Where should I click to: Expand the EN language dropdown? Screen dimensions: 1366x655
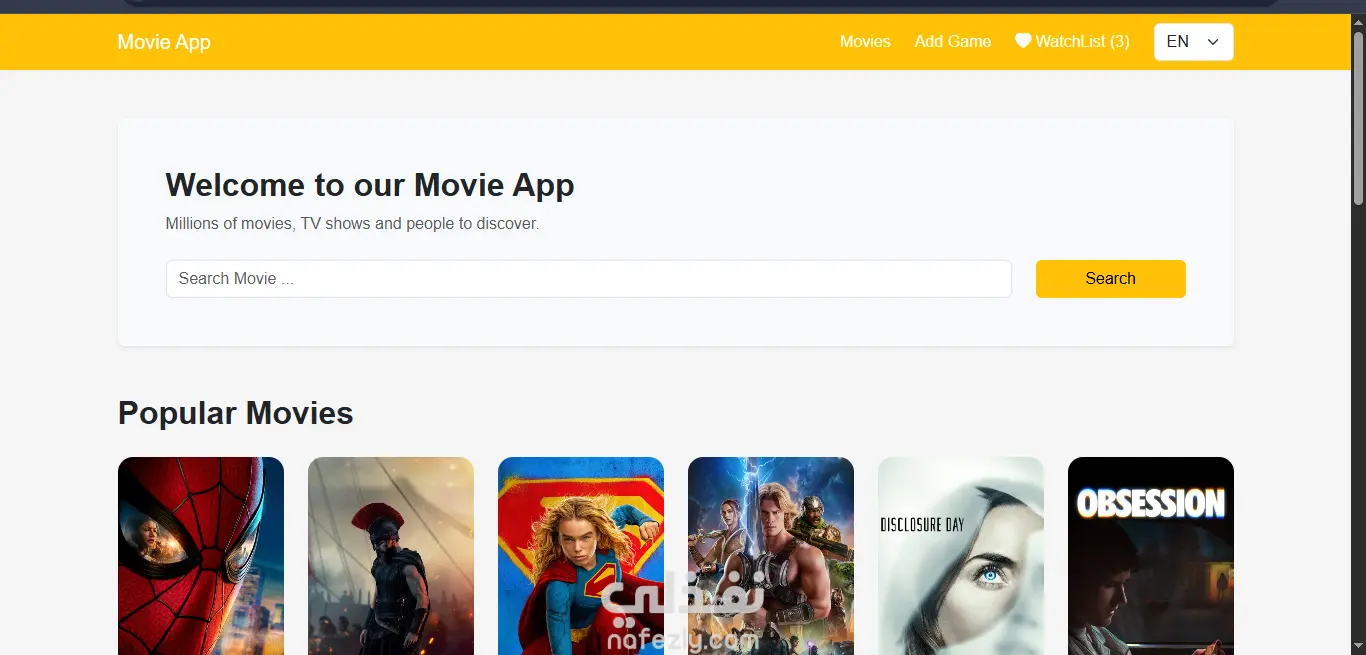pos(1193,42)
